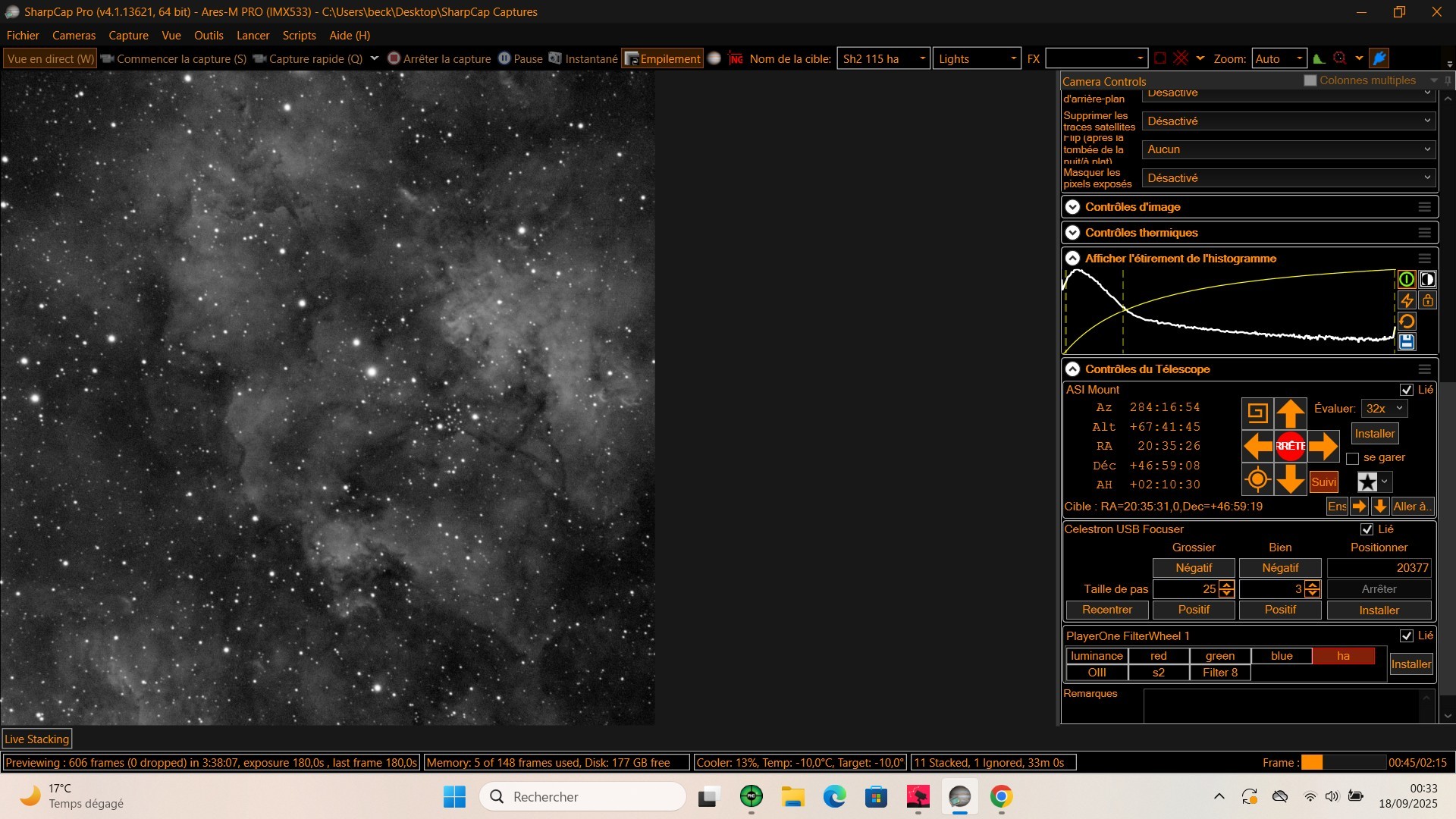Image resolution: width=1456 pixels, height=819 pixels.
Task: Save histogram stretch using the floppy disk icon
Action: [1407, 342]
